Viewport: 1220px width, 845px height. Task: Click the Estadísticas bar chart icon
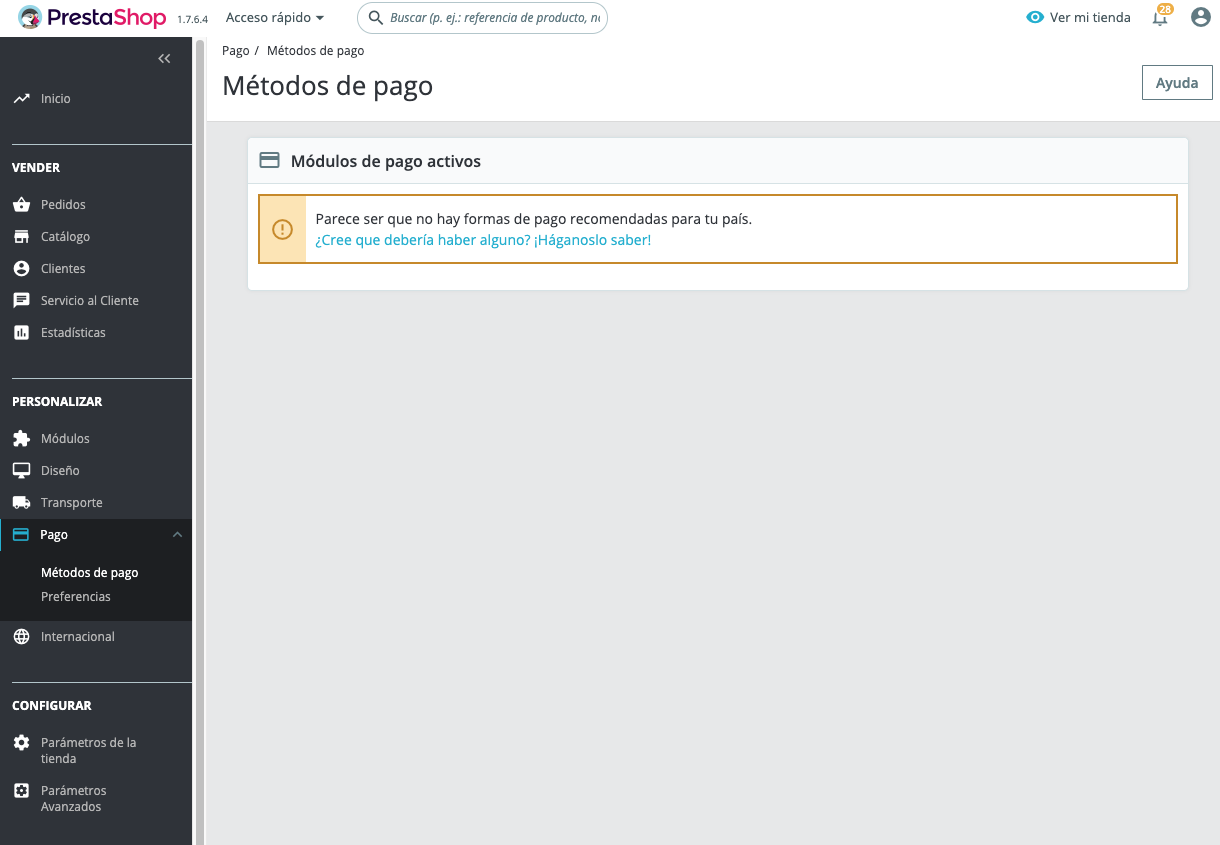pos(21,333)
